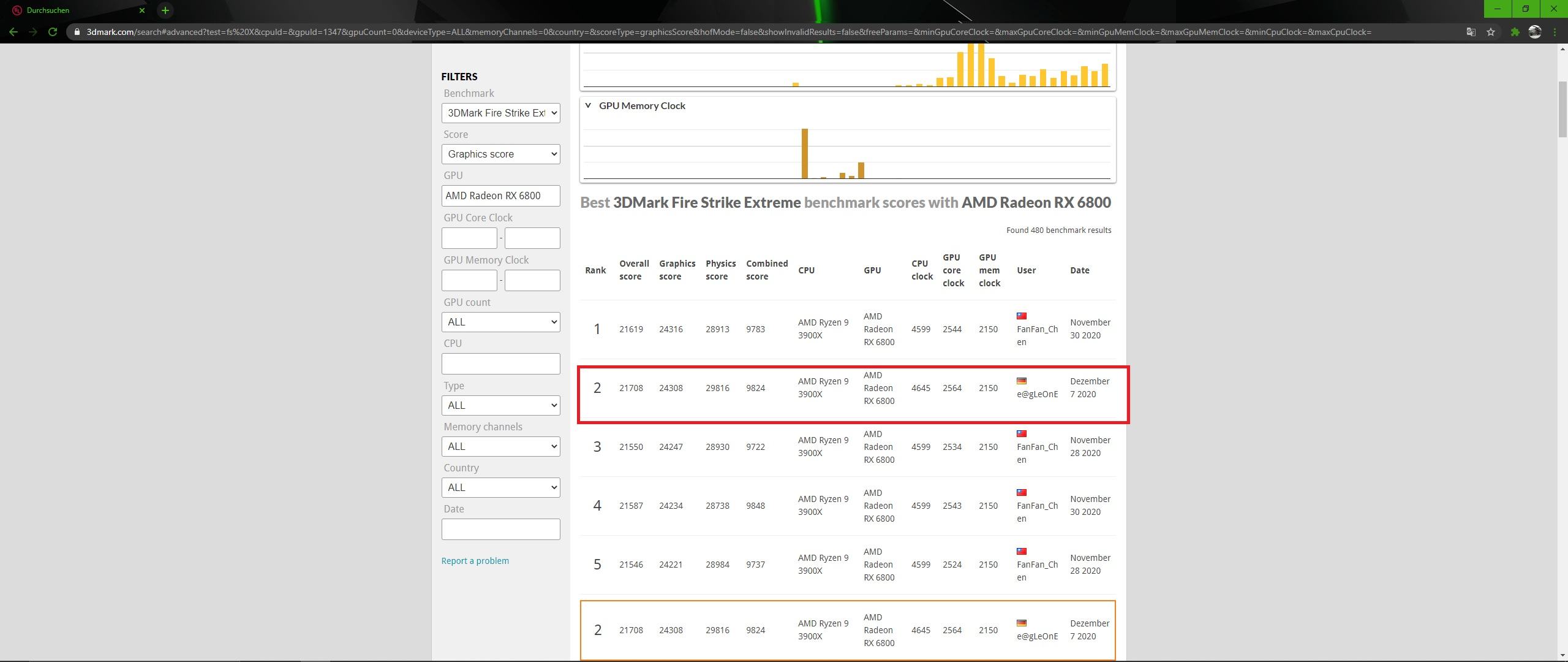Open the Report a problem link
Screen dimensions: 1568x662
click(475, 561)
